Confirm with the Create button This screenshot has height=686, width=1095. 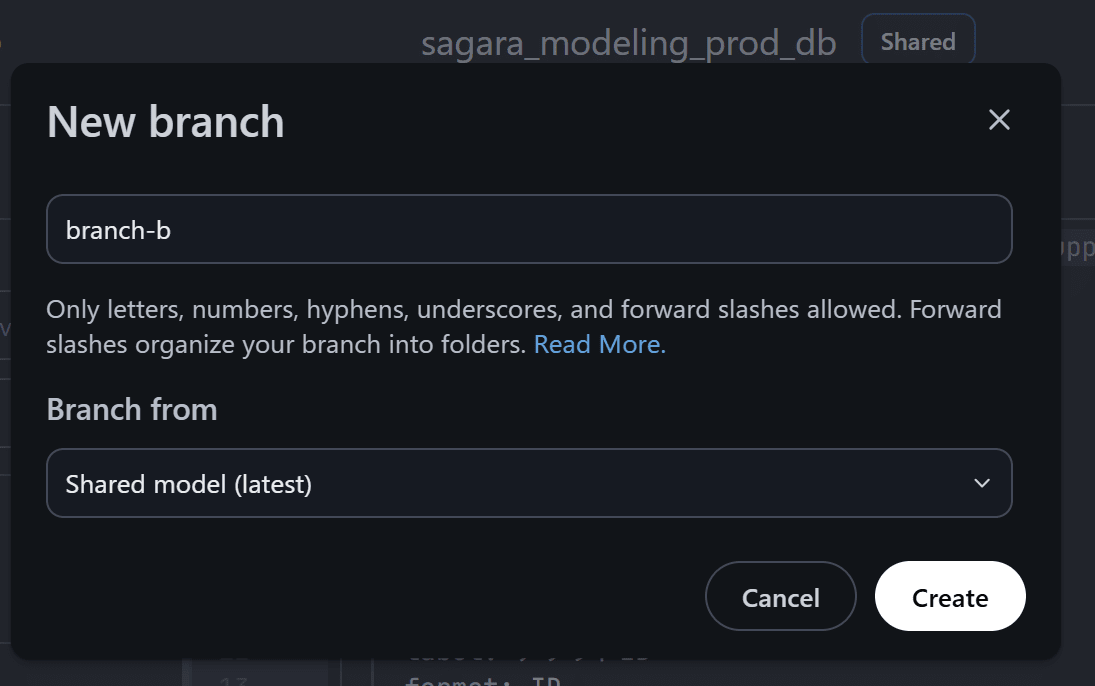click(x=949, y=598)
